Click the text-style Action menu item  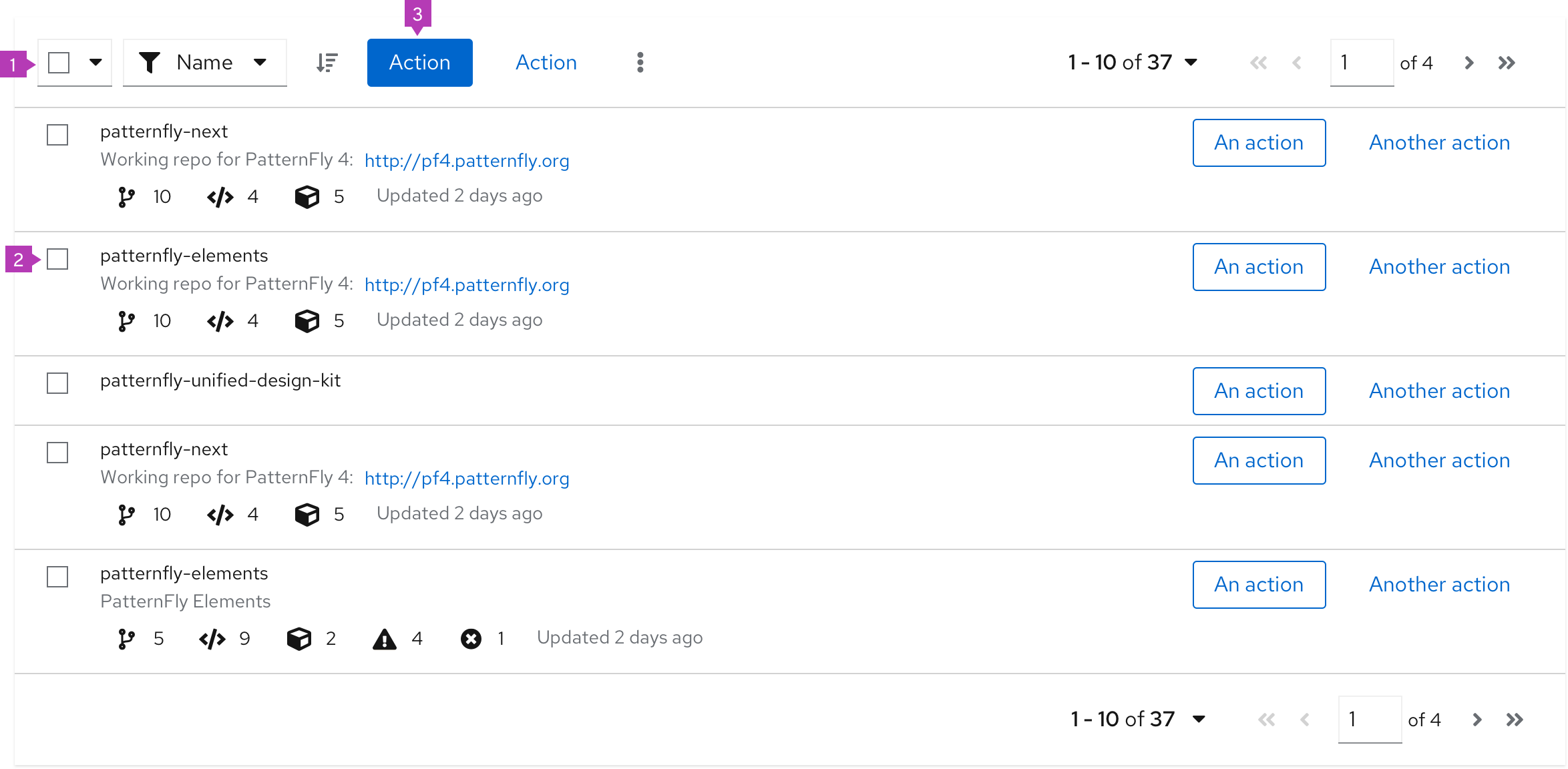[546, 63]
